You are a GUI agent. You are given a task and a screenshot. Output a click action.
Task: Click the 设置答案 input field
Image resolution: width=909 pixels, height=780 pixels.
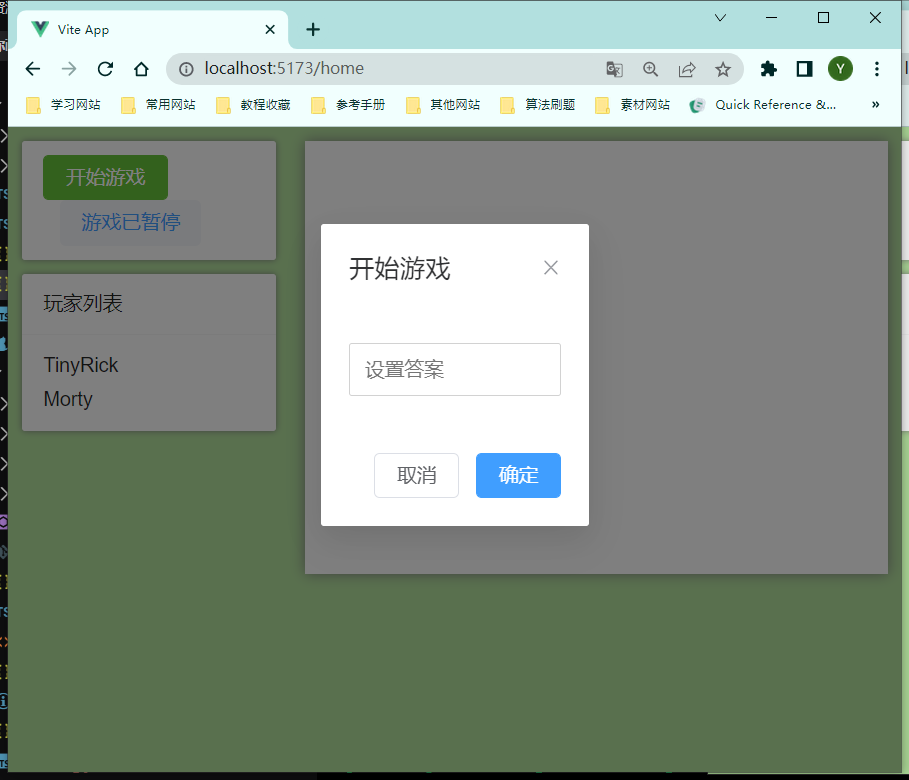(x=454, y=370)
